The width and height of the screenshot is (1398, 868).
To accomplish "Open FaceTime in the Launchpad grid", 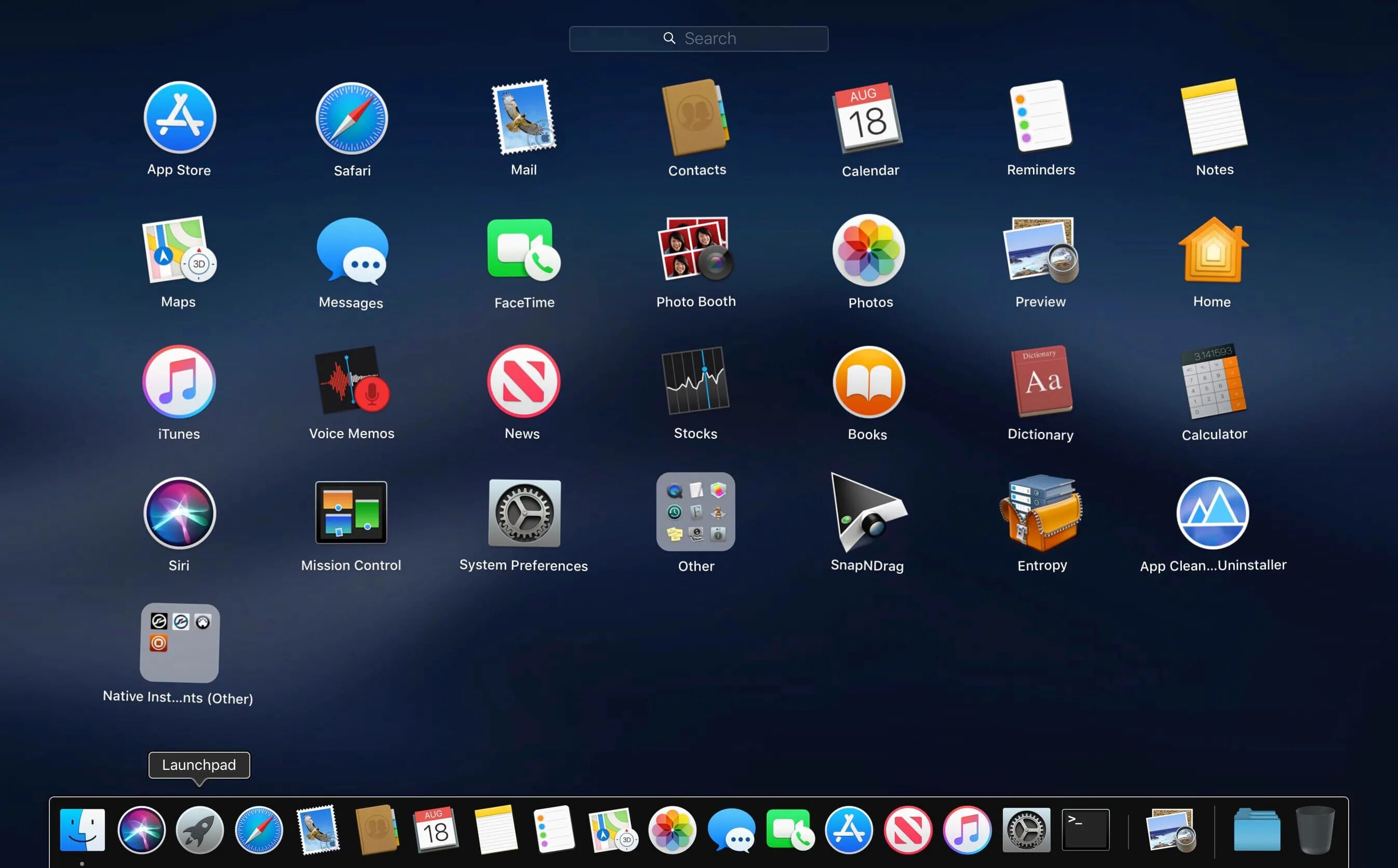I will [x=523, y=250].
